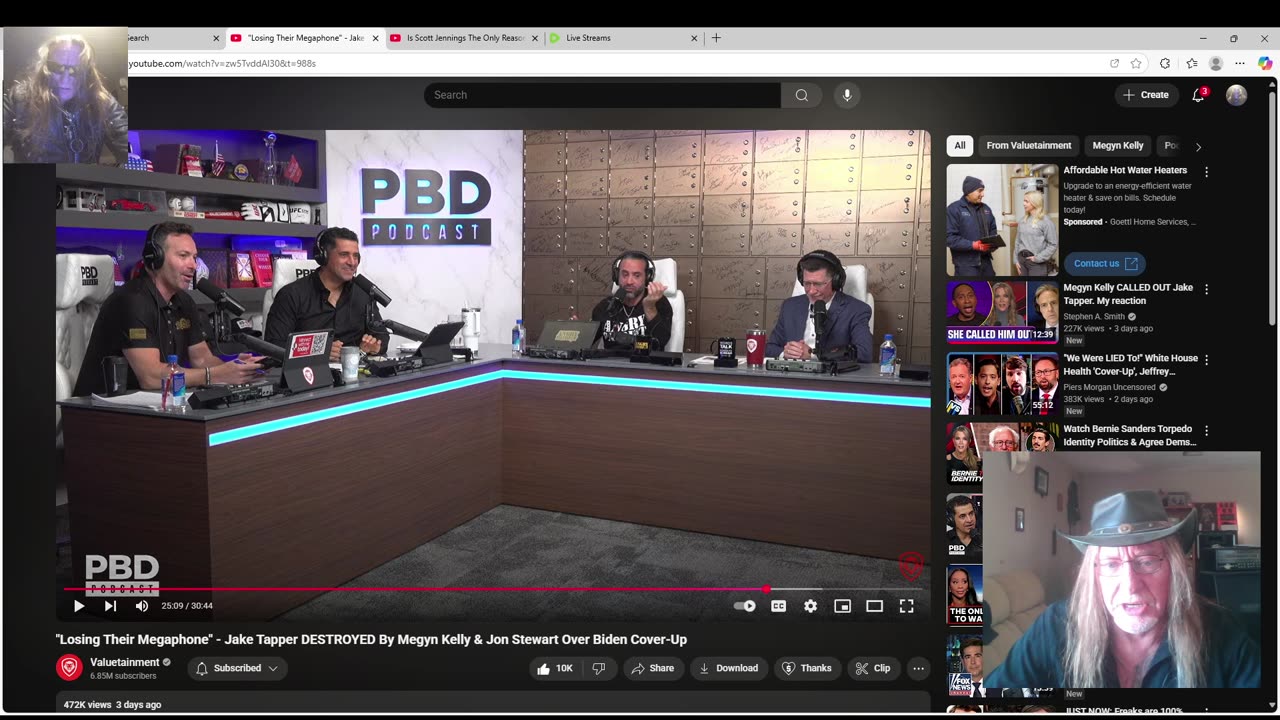Enter fullscreen video mode

click(x=906, y=606)
